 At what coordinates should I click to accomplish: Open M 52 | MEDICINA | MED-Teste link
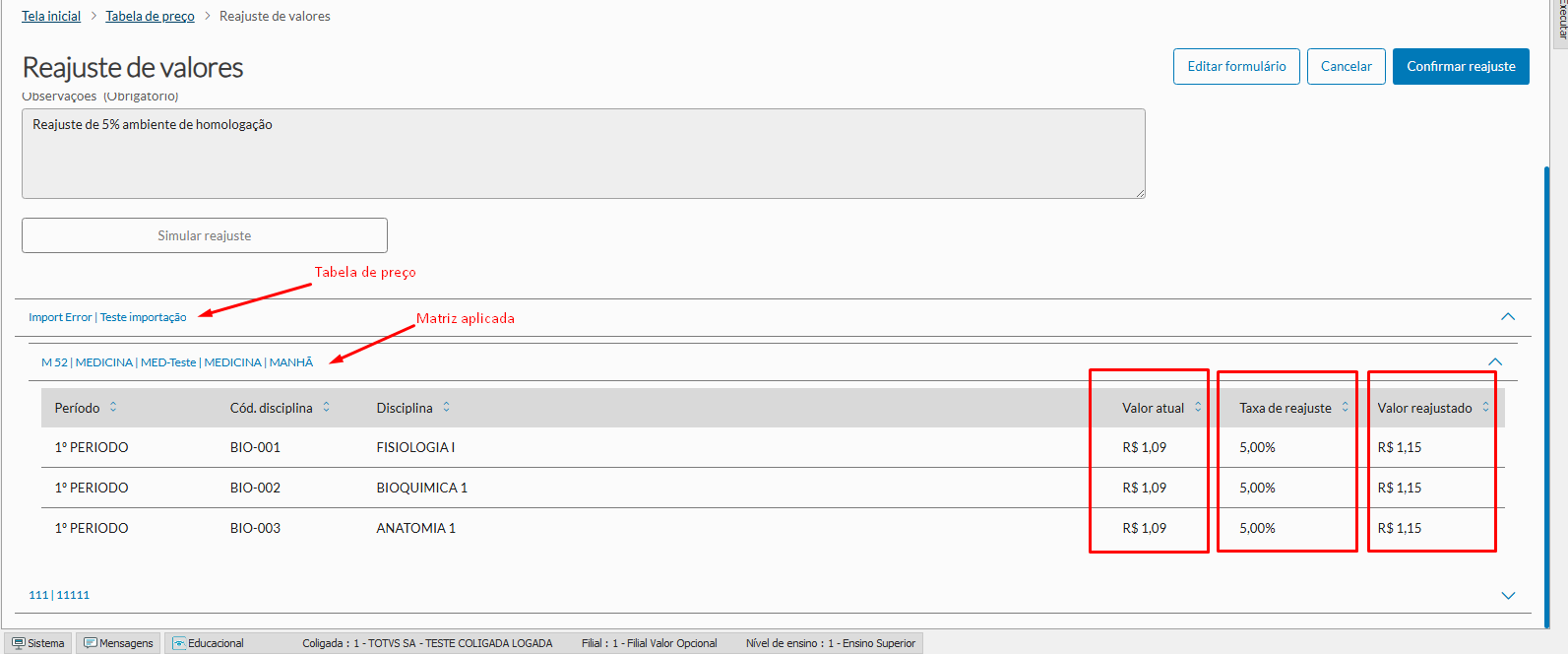[x=177, y=362]
